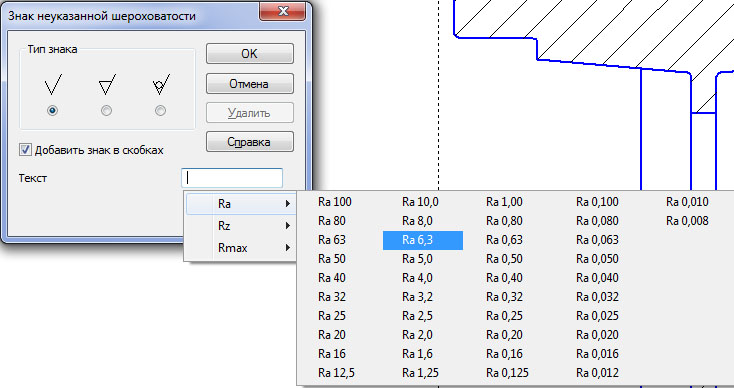The image size is (734, 388).
Task: Click the Справка button
Action: [250, 142]
